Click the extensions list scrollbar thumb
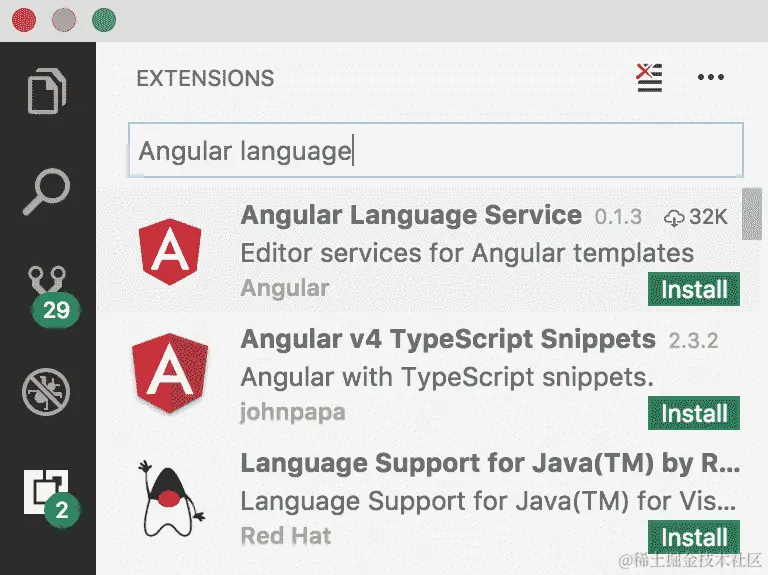 point(752,214)
